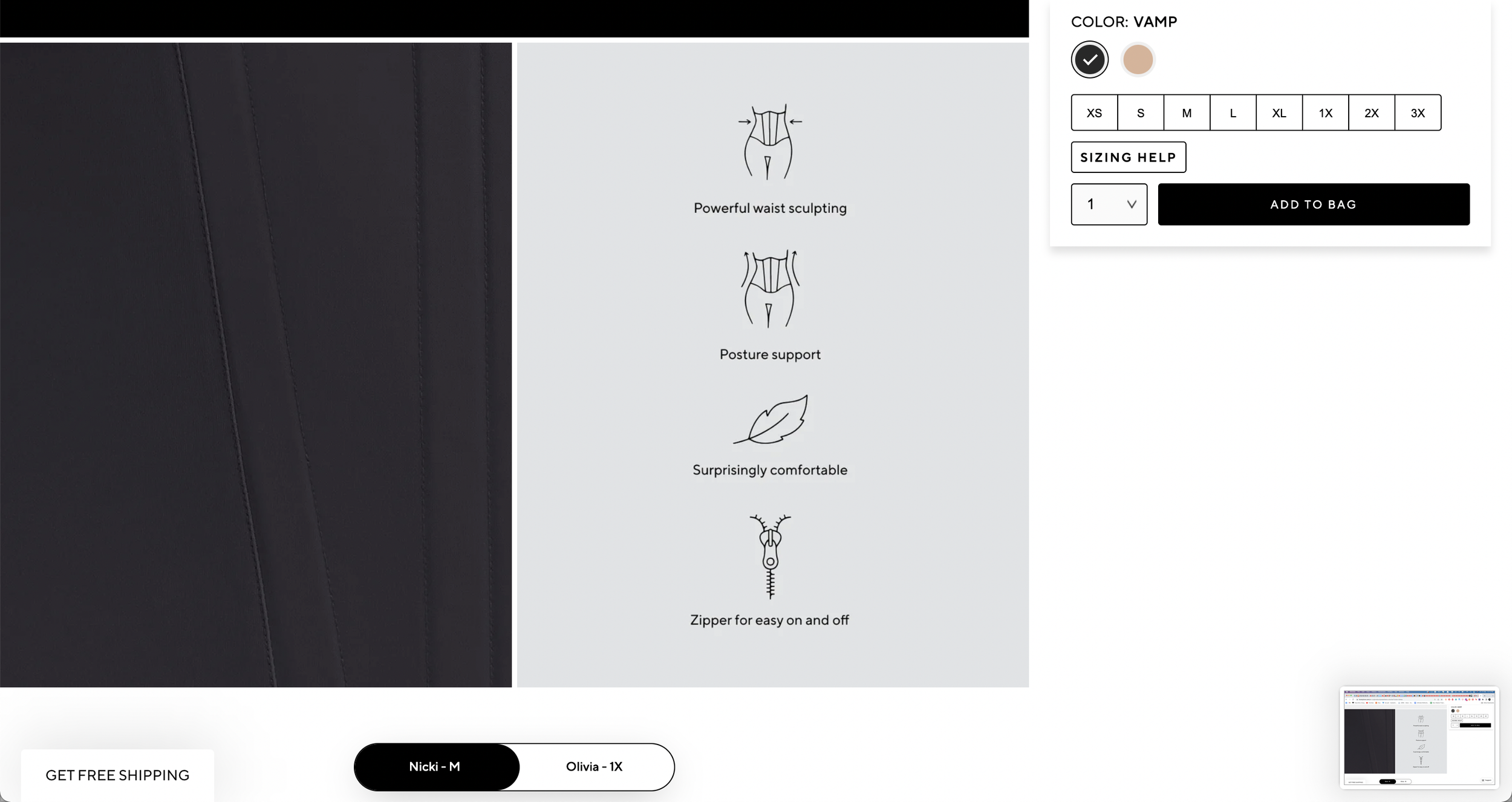Open the black fabric close-up image

(x=256, y=365)
